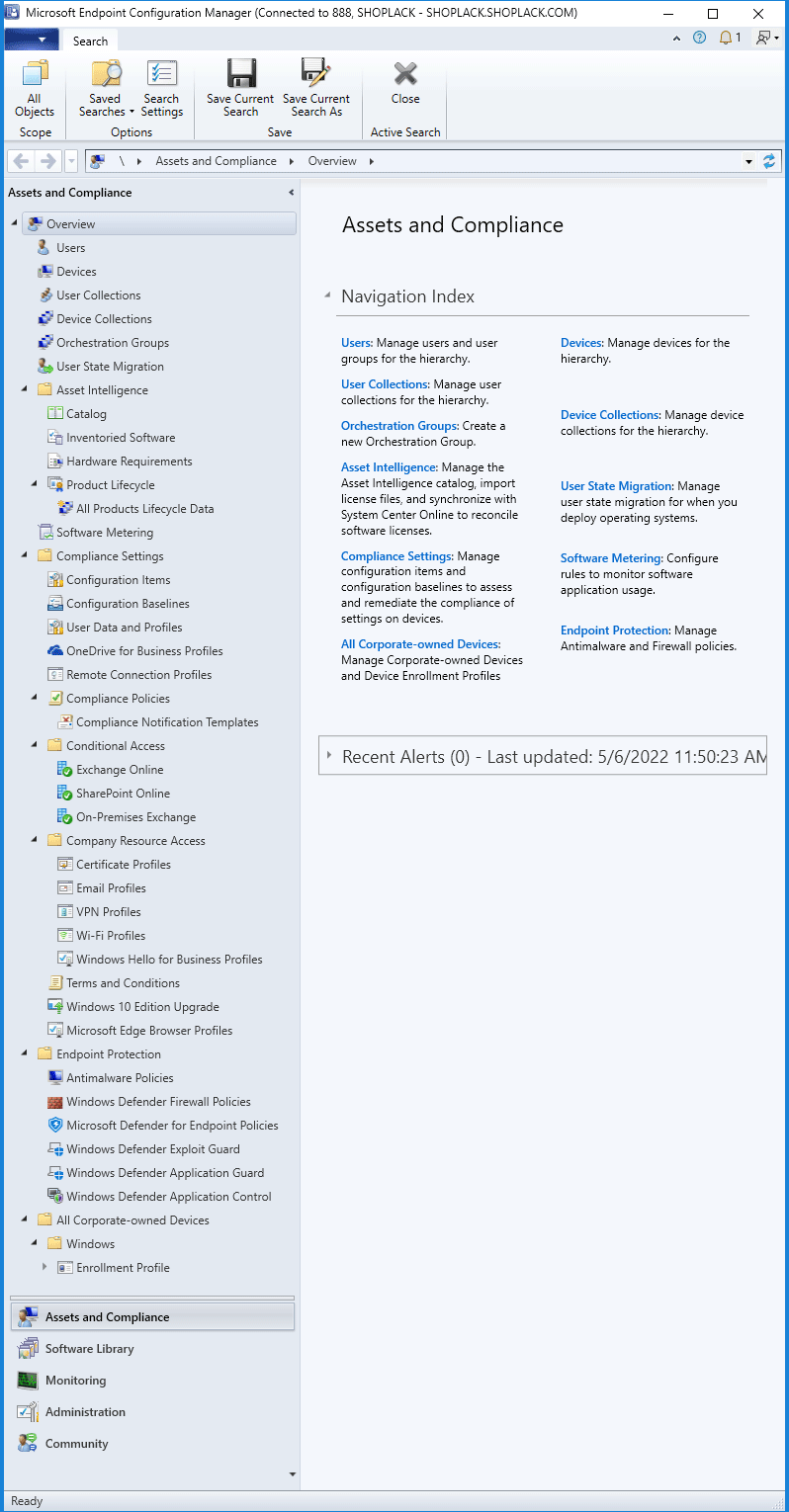Open Device Collections tree node

[104, 319]
